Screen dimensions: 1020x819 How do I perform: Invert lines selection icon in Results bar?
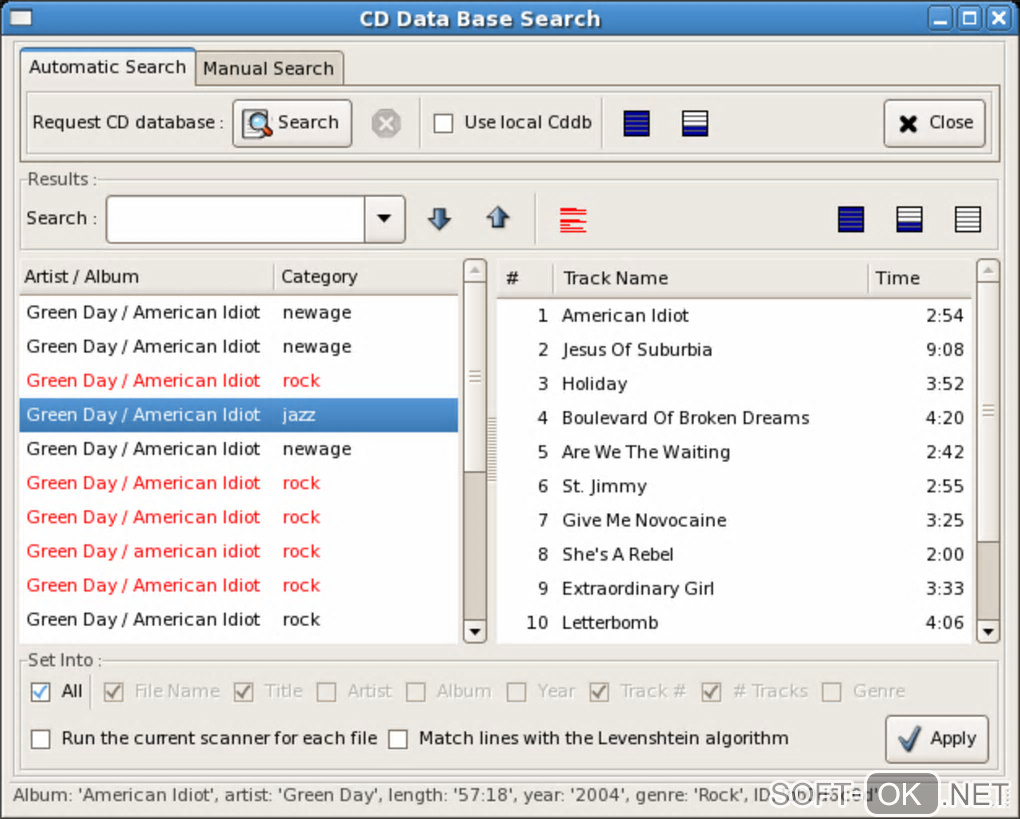[909, 219]
